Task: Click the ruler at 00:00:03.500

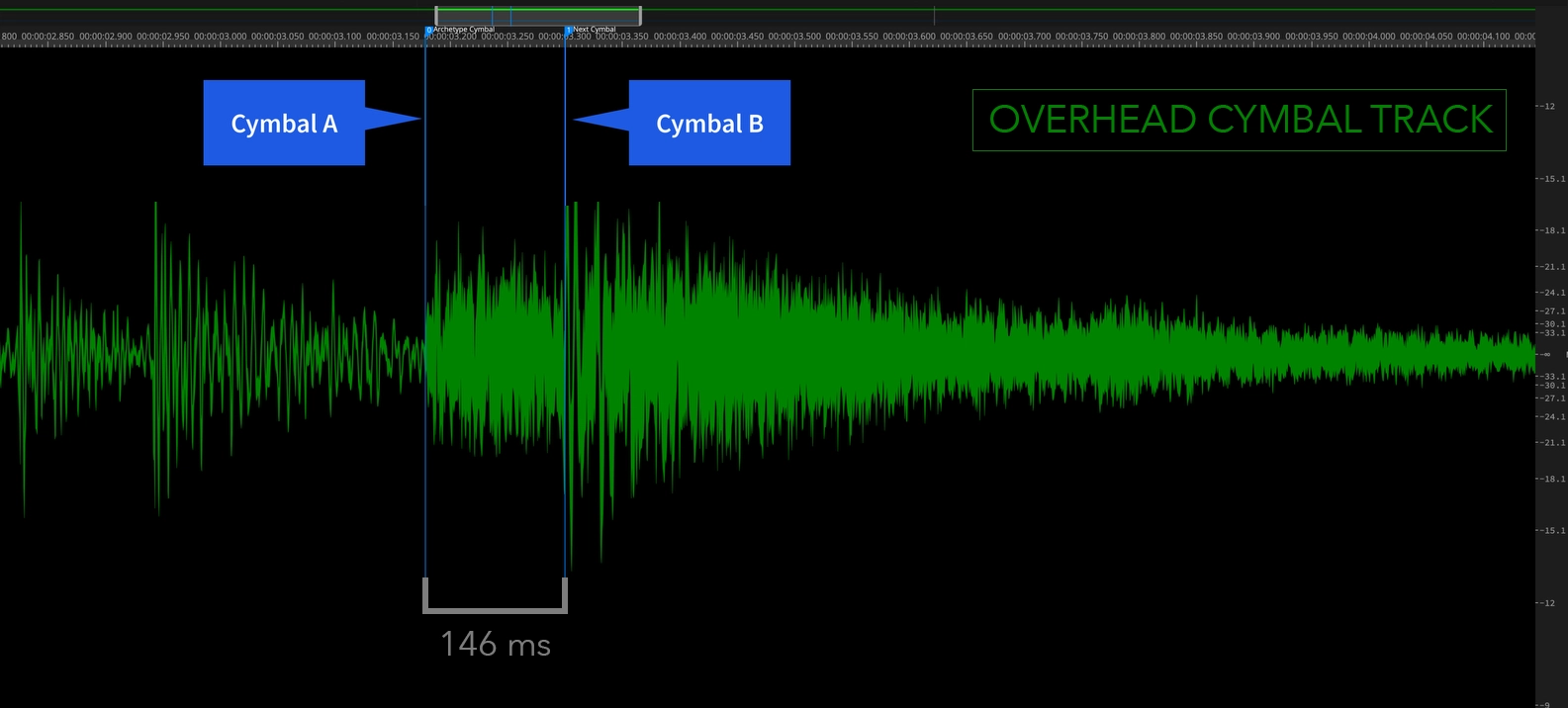Action: [x=794, y=37]
